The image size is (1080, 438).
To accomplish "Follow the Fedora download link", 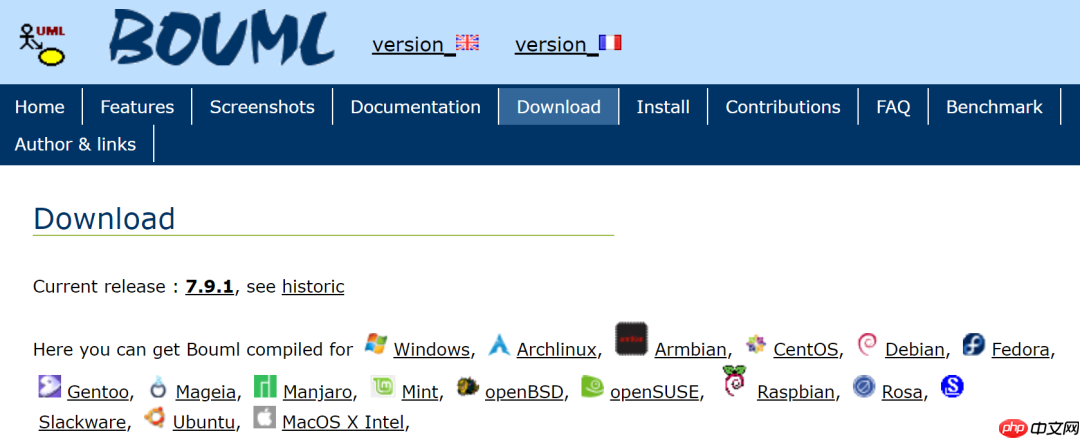I will tap(1021, 349).
